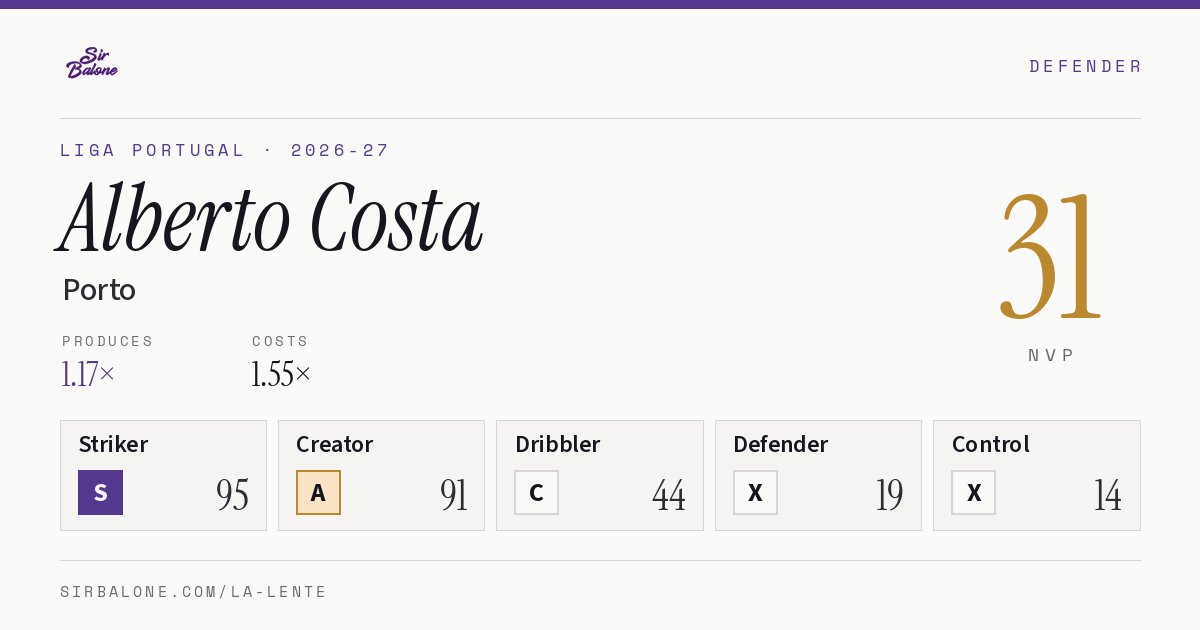The image size is (1200, 630).
Task: Click the A grade badge under Creator
Action: coord(318,492)
